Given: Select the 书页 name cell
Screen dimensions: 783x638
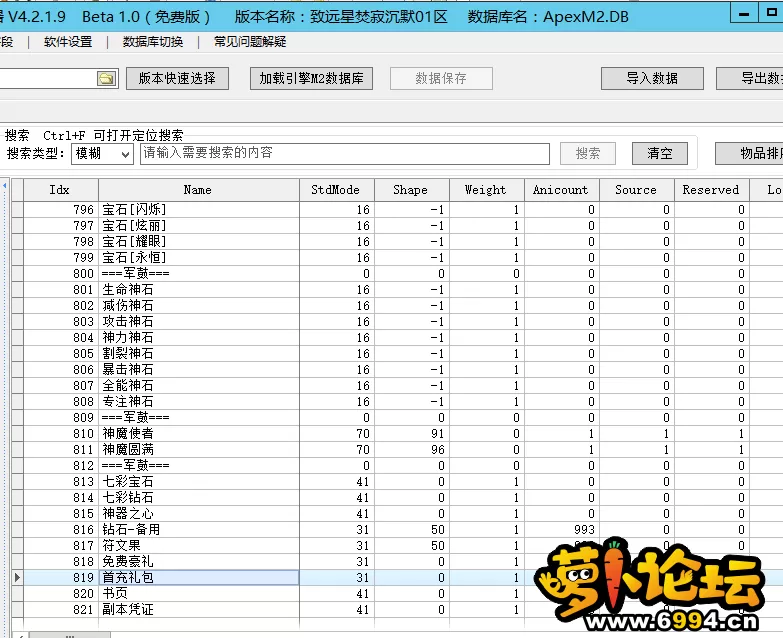Looking at the screenshot, I should pyautogui.click(x=199, y=594).
